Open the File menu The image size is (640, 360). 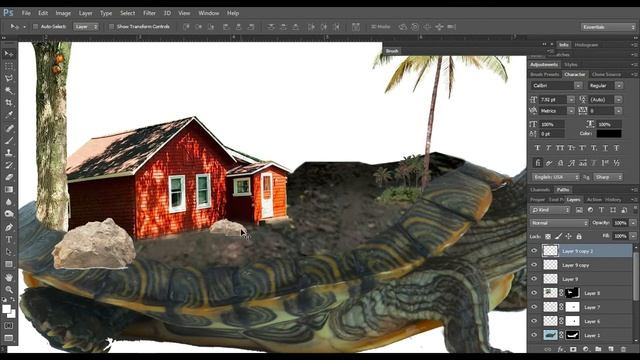[x=26, y=13]
